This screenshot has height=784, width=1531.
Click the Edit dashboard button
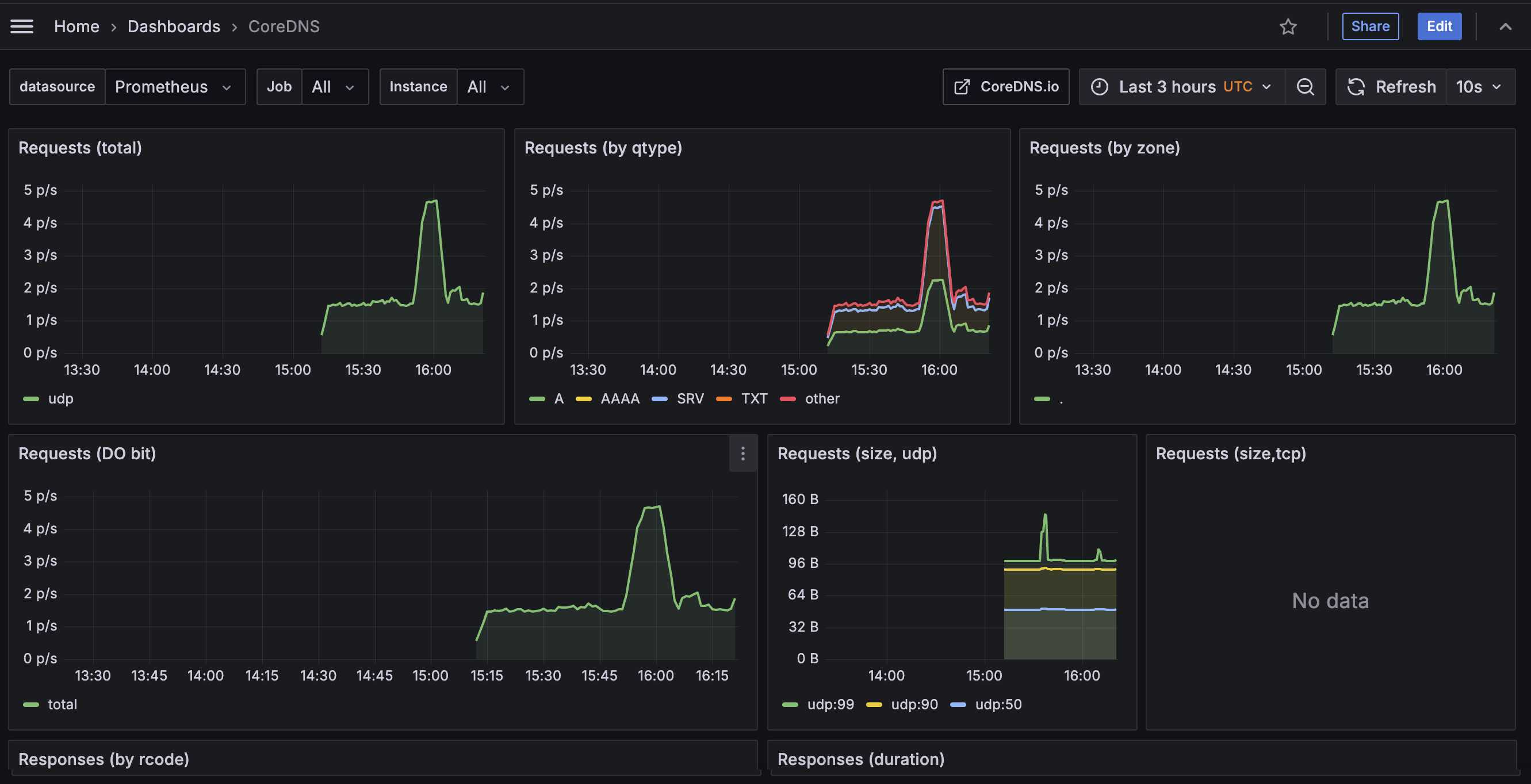tap(1439, 26)
